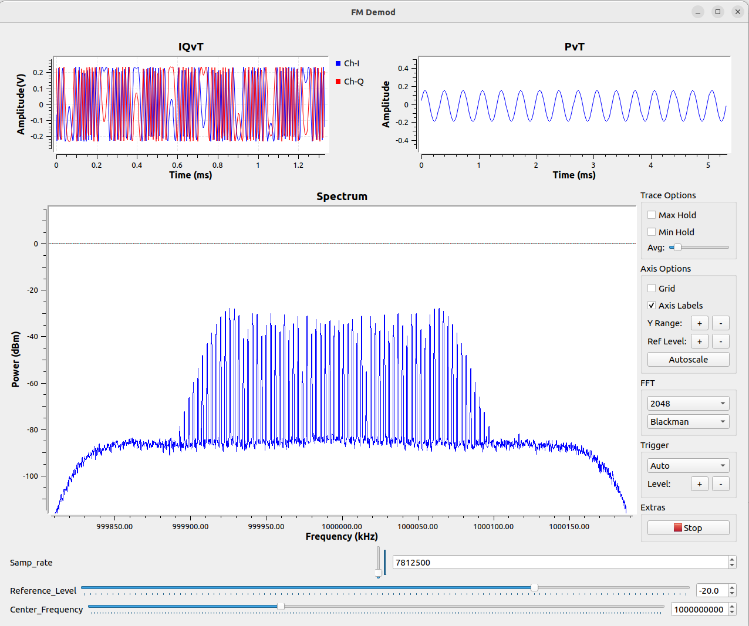This screenshot has height=626, width=749.
Task: Minimize the FM Demod window
Action: pos(698,12)
